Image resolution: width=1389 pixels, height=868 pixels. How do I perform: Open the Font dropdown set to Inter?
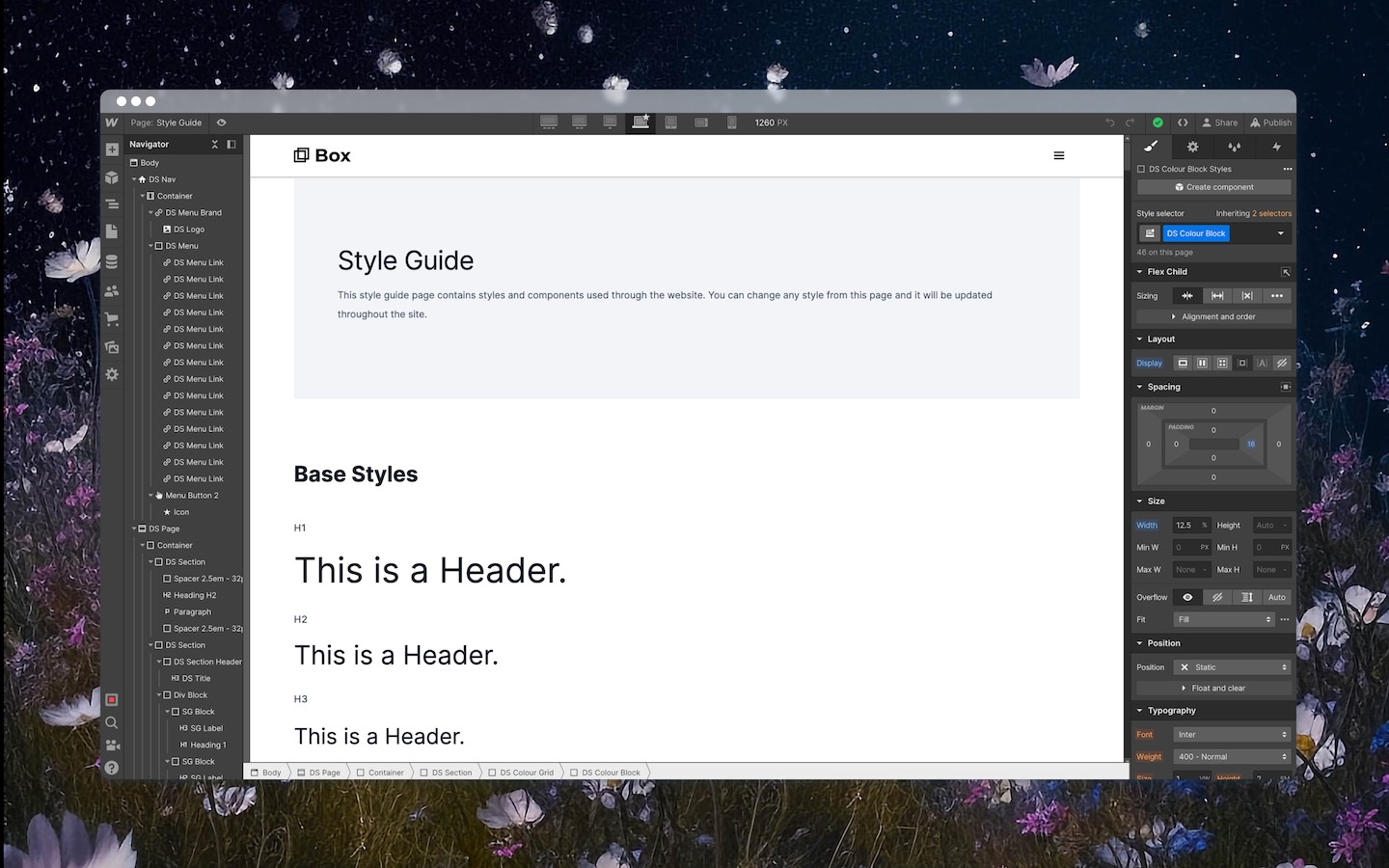(x=1232, y=735)
